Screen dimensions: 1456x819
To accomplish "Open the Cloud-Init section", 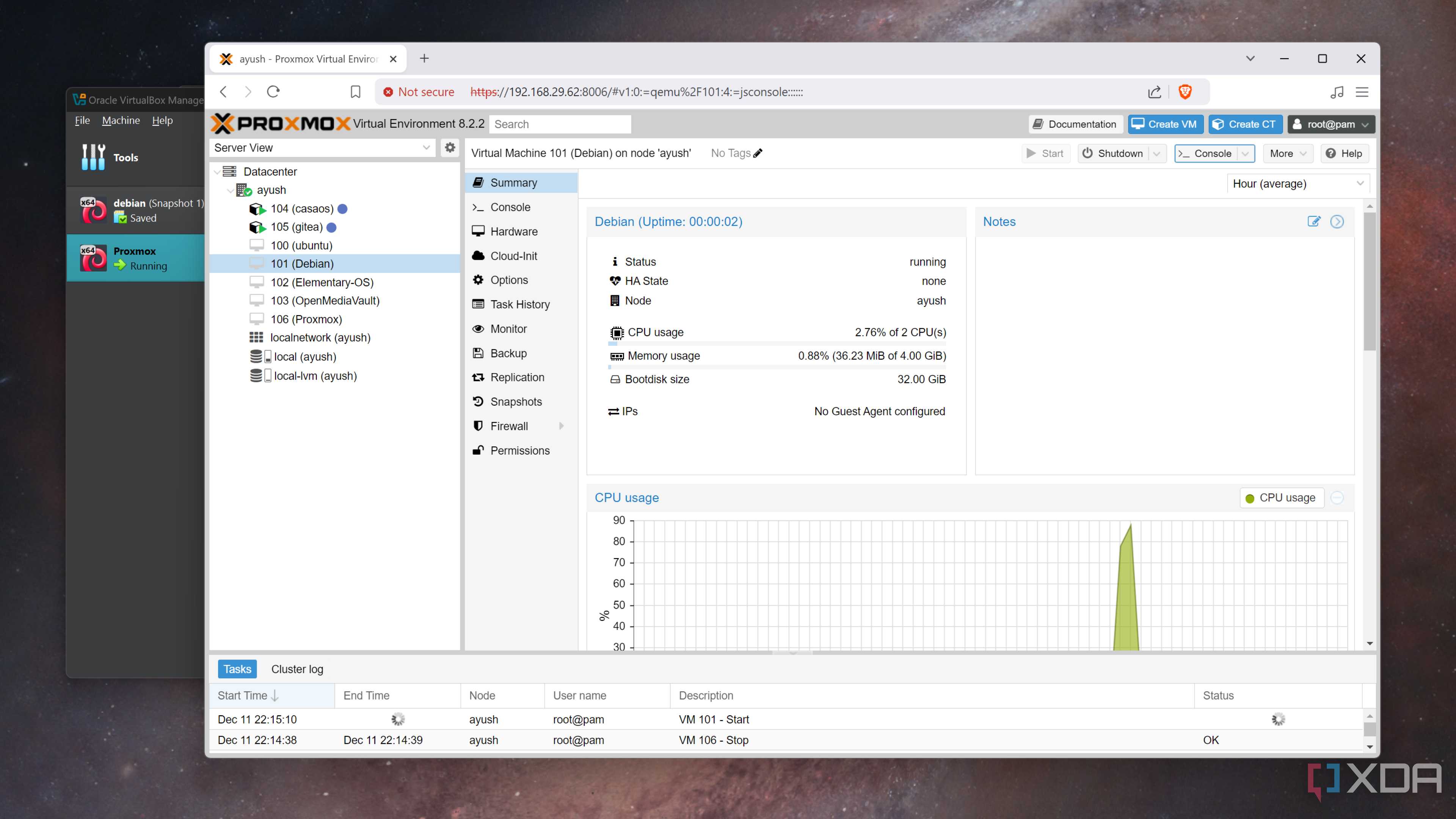I will click(521, 256).
